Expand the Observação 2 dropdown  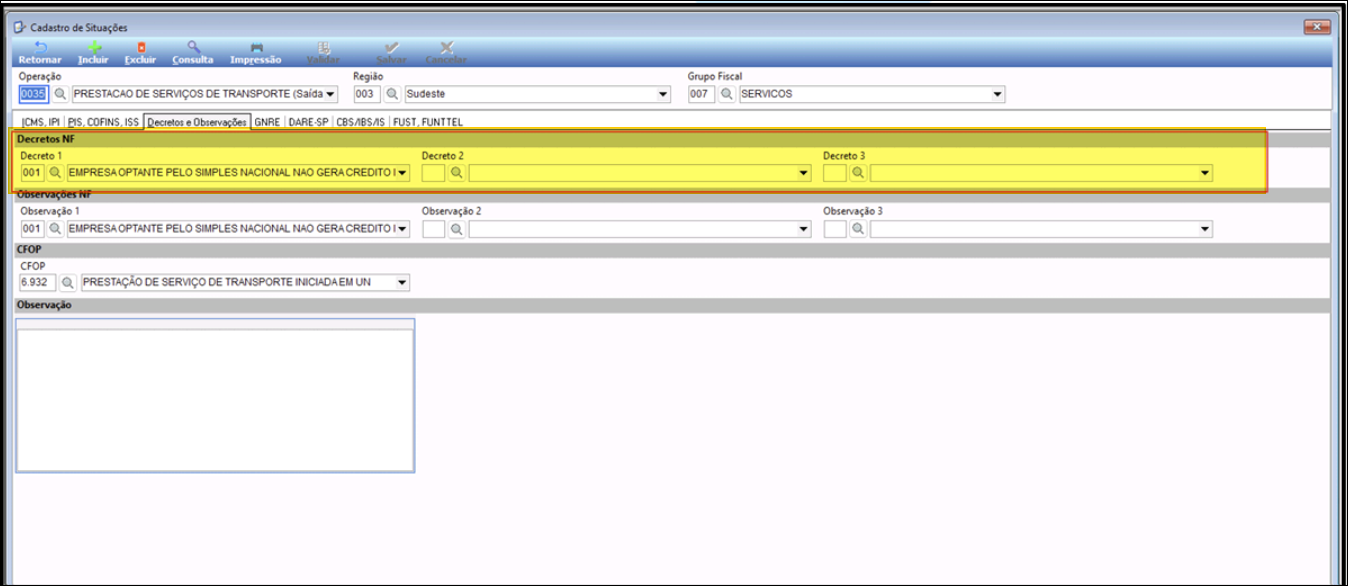click(x=804, y=229)
